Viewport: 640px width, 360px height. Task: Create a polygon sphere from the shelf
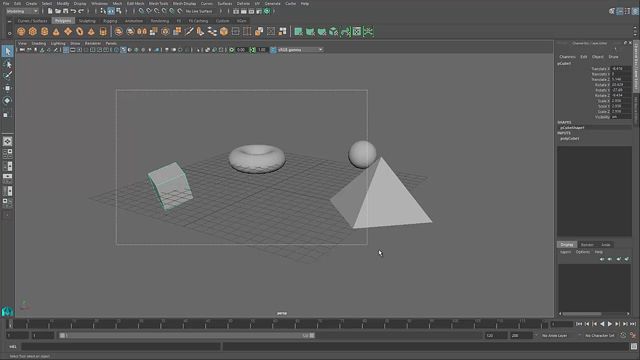click(x=21, y=31)
